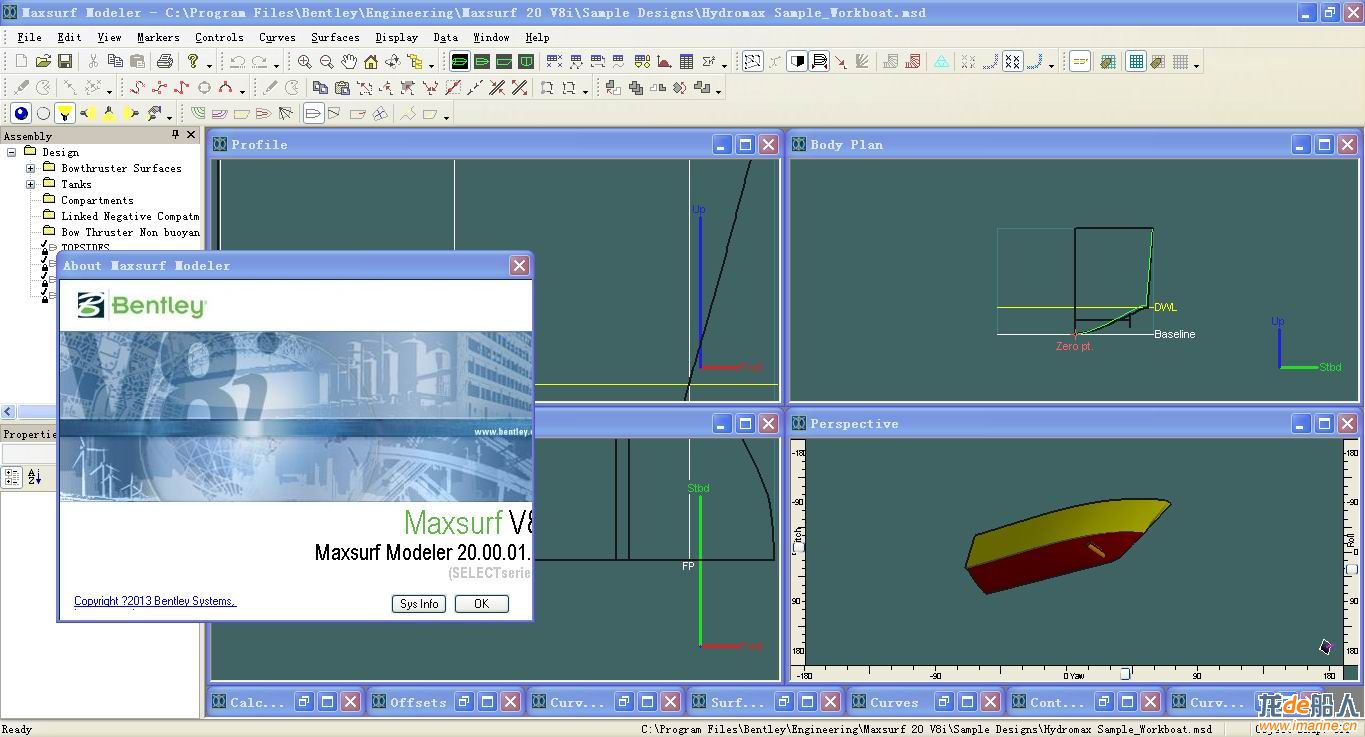
Task: Expand the Tanks folder
Action: pos(30,185)
